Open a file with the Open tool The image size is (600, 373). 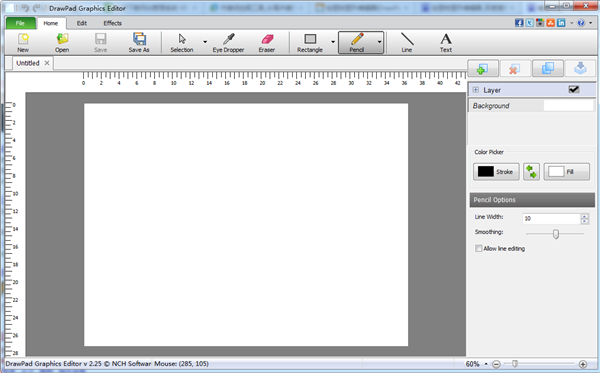(x=62, y=42)
